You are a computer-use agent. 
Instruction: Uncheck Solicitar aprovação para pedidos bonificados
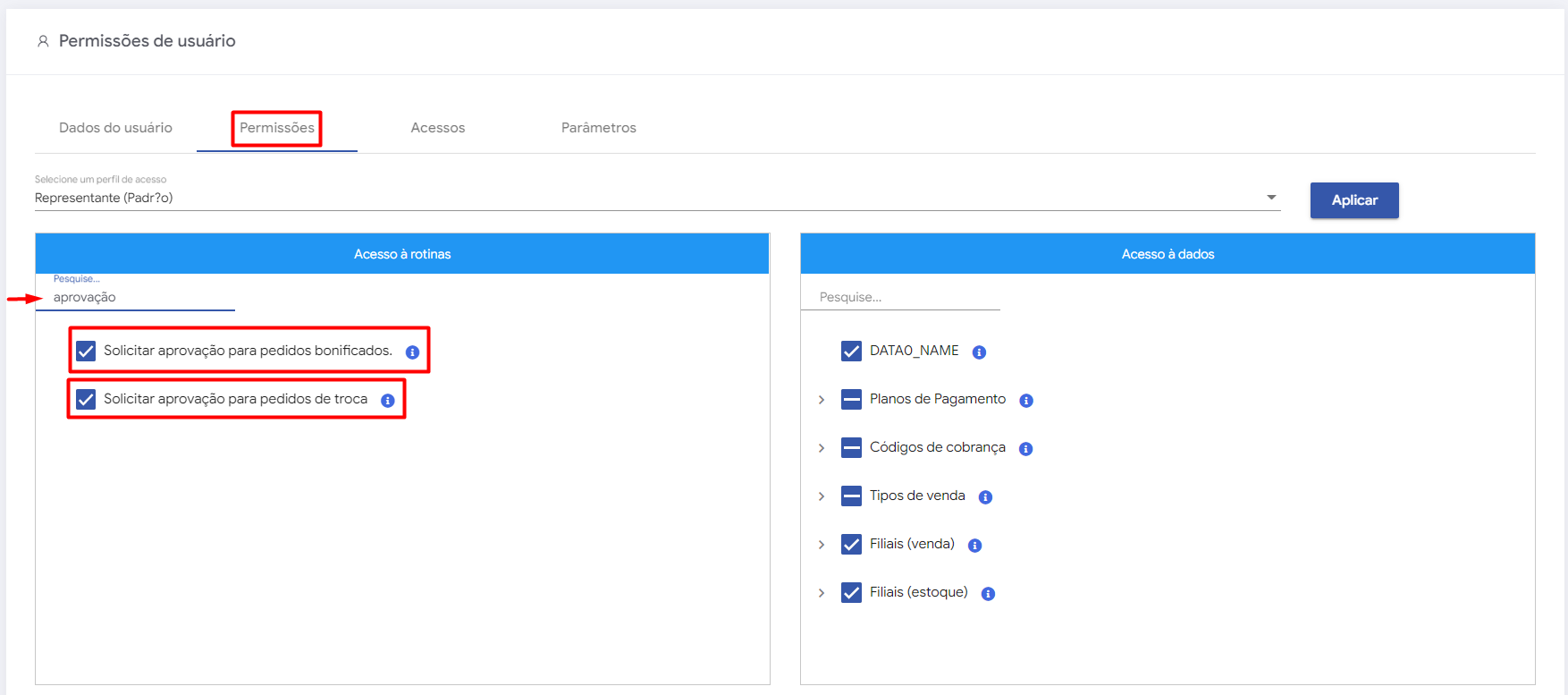[x=86, y=351]
